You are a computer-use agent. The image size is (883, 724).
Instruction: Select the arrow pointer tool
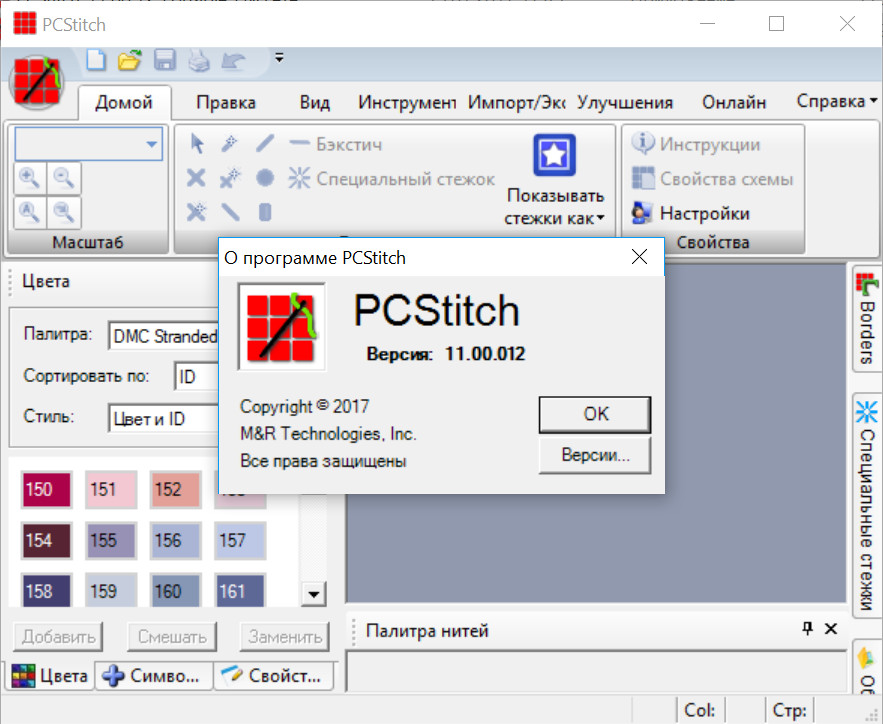pos(197,144)
